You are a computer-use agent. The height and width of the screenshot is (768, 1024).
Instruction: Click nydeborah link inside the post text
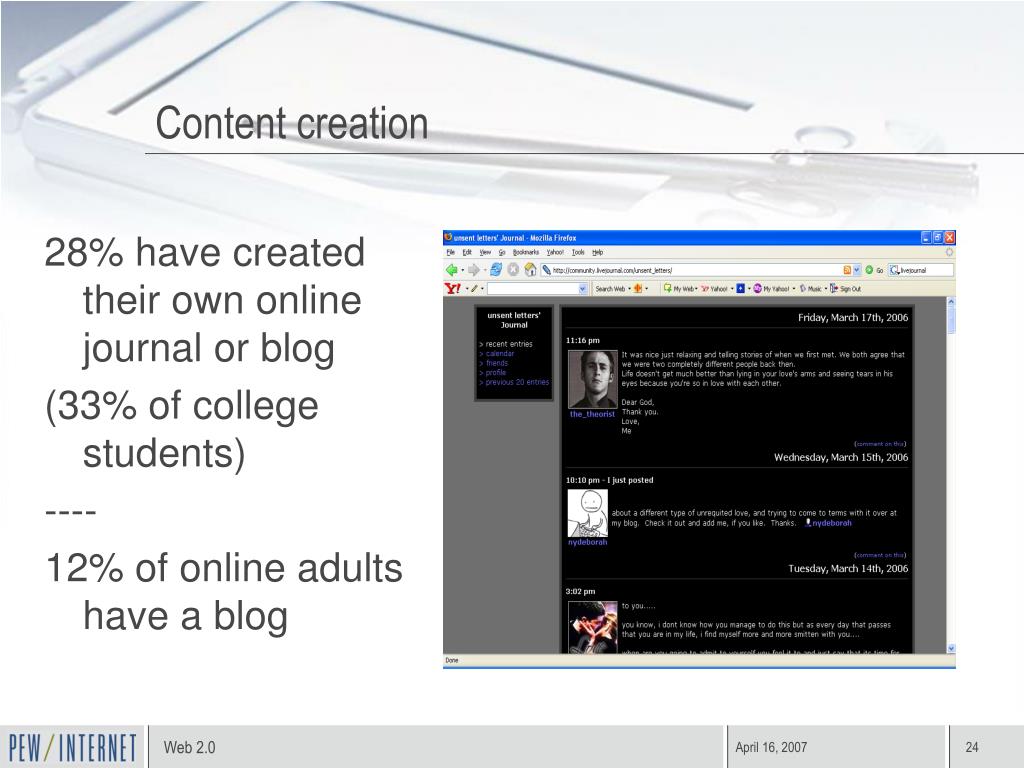tap(832, 522)
